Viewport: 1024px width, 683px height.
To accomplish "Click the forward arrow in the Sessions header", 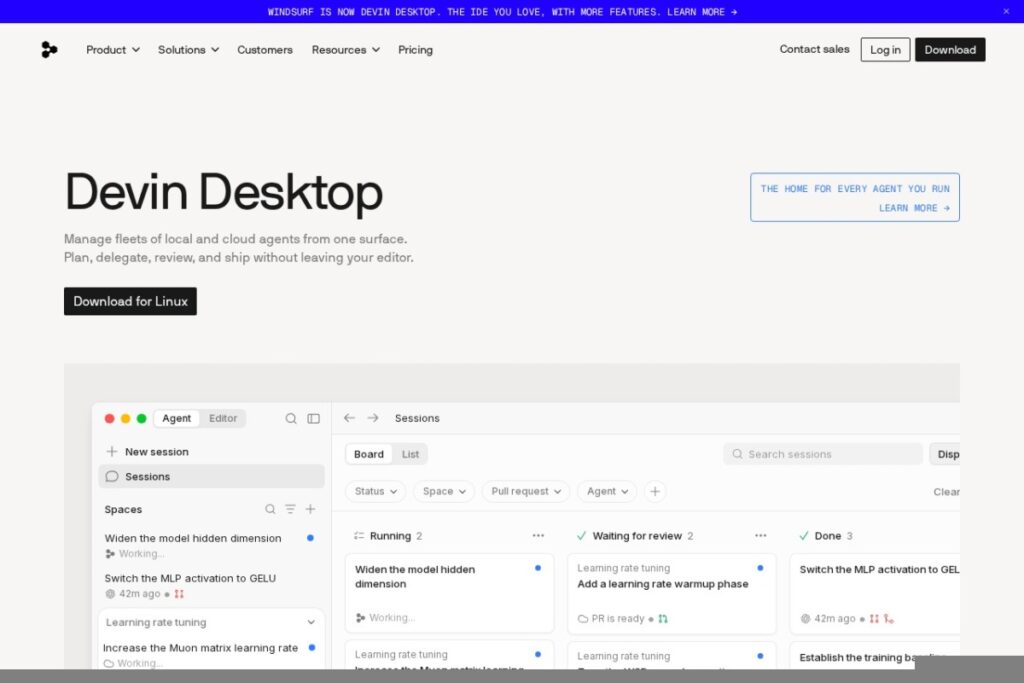I will 373,418.
